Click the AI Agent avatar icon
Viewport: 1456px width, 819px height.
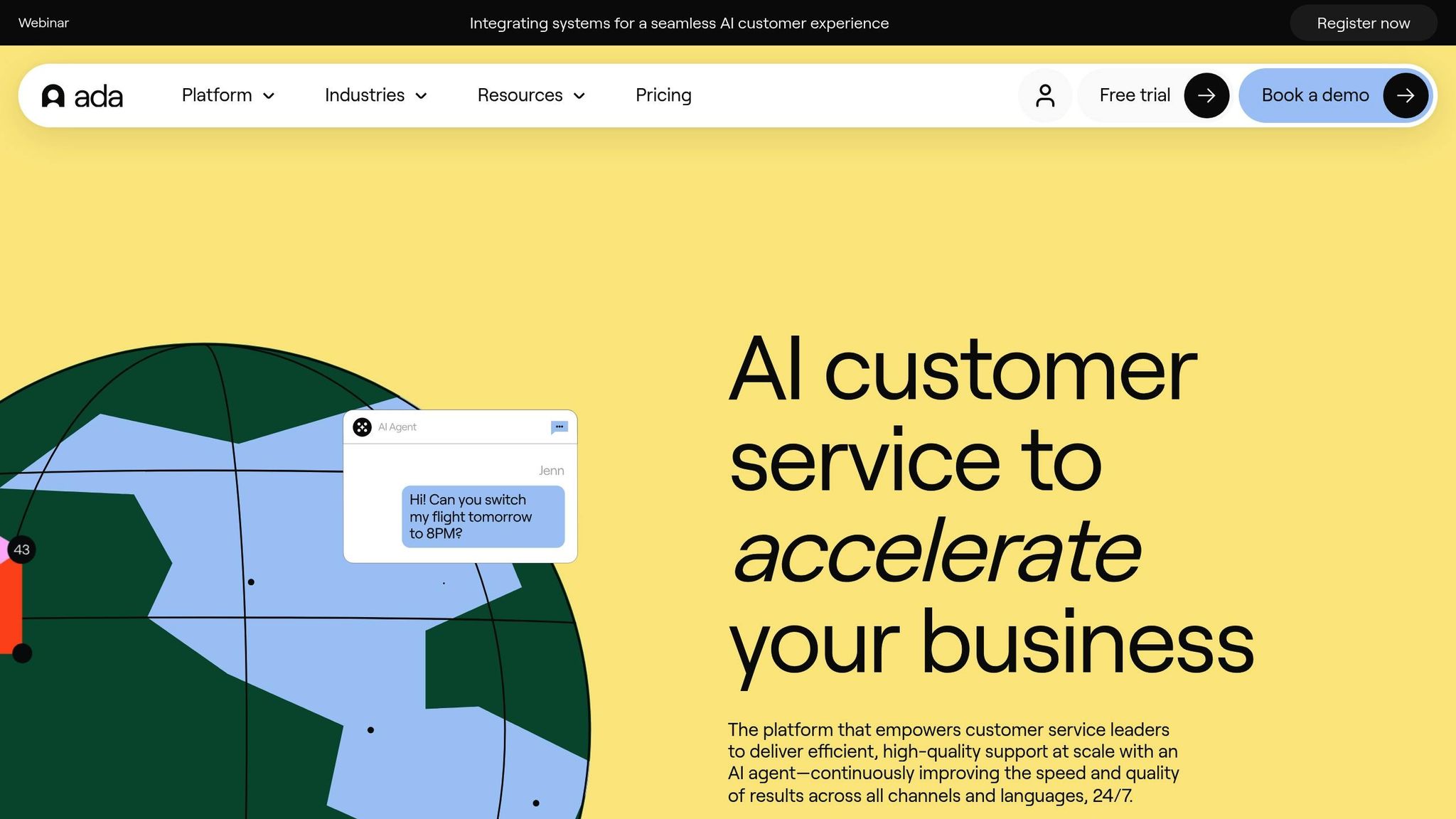pyautogui.click(x=362, y=427)
